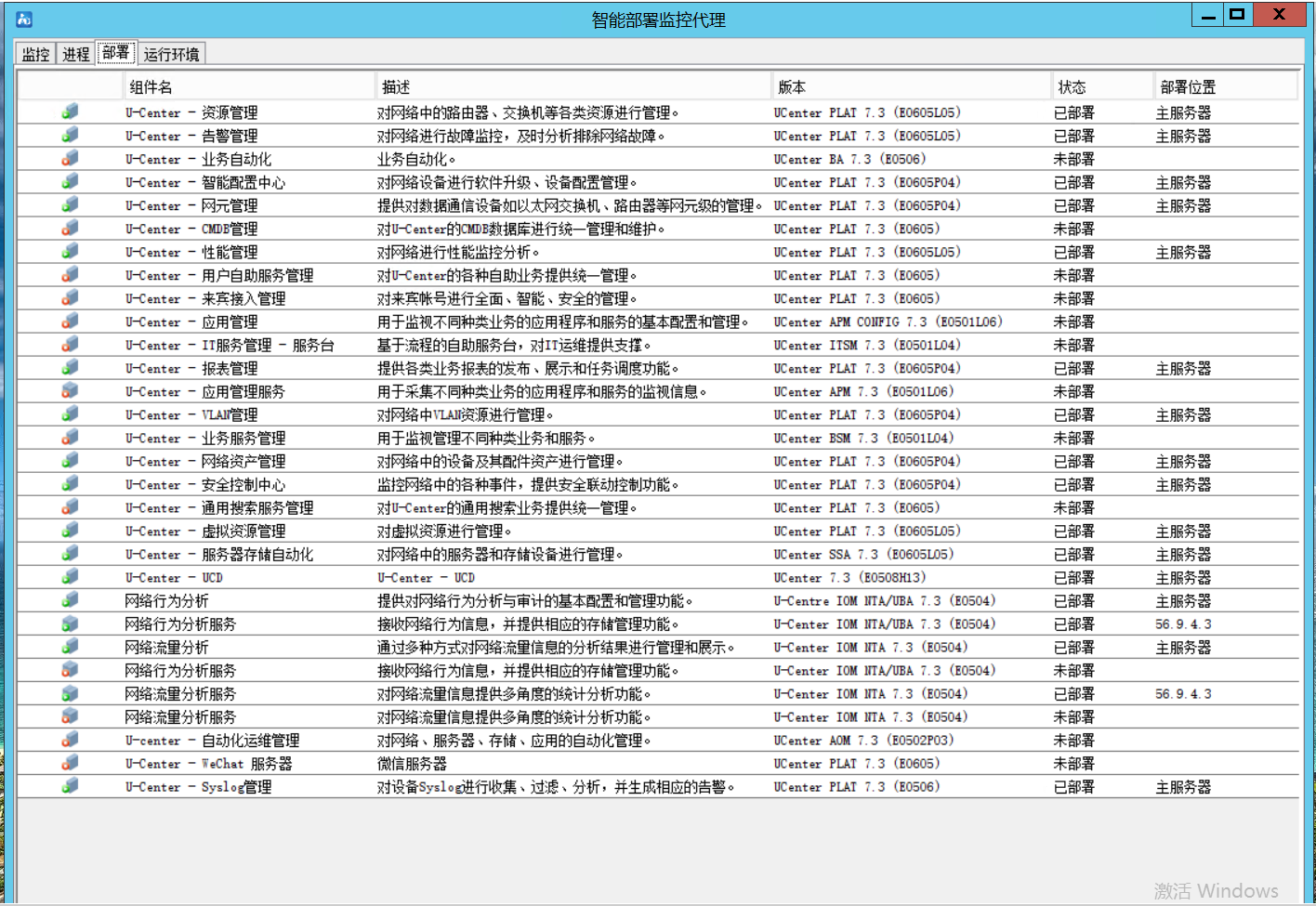The image size is (1316, 906).
Task: Click 主服务器 location in Syslog管理 row
Action: pyautogui.click(x=1183, y=786)
